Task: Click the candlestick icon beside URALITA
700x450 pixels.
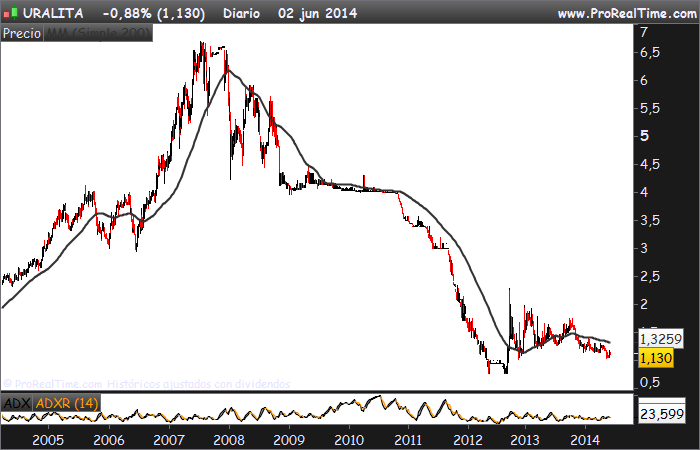Action: click(x=10, y=13)
